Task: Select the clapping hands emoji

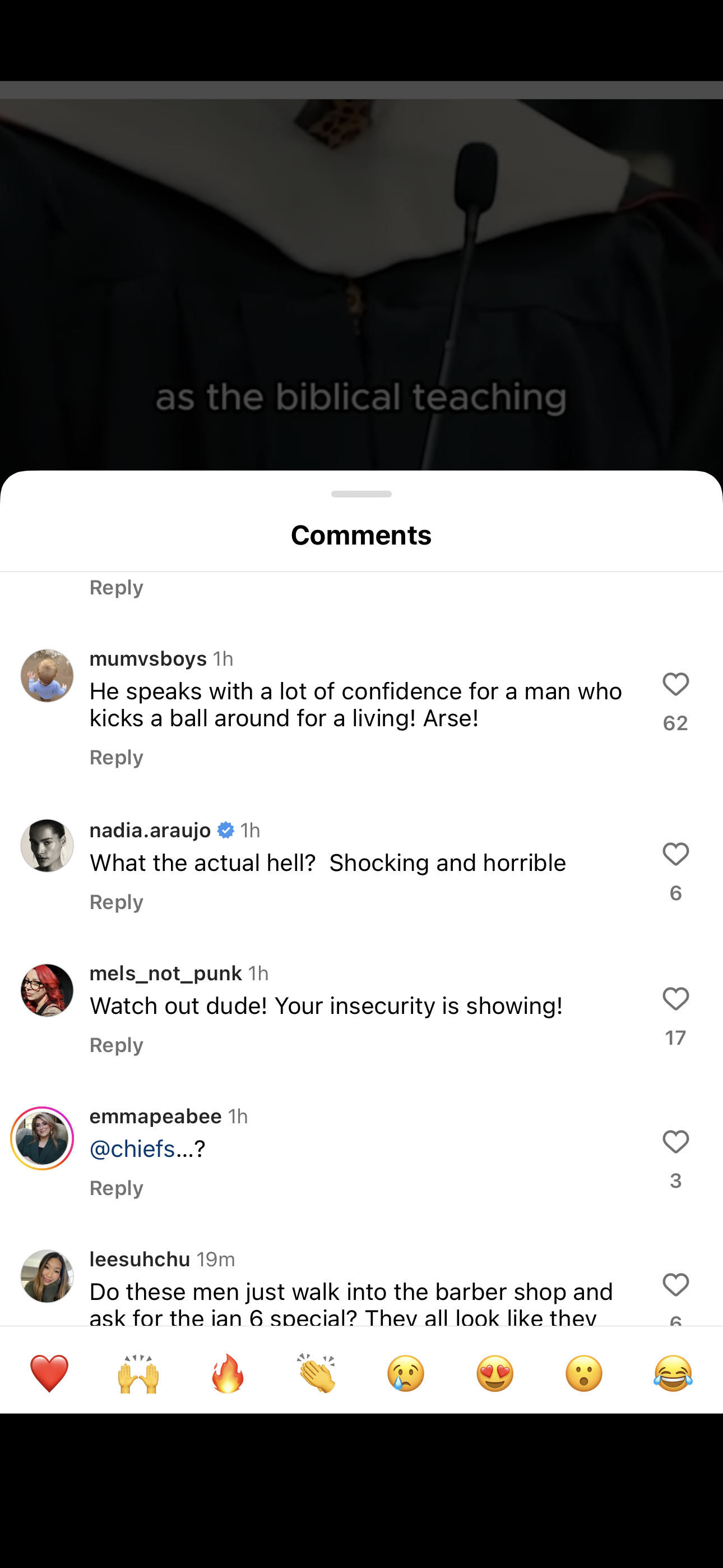Action: point(317,1373)
